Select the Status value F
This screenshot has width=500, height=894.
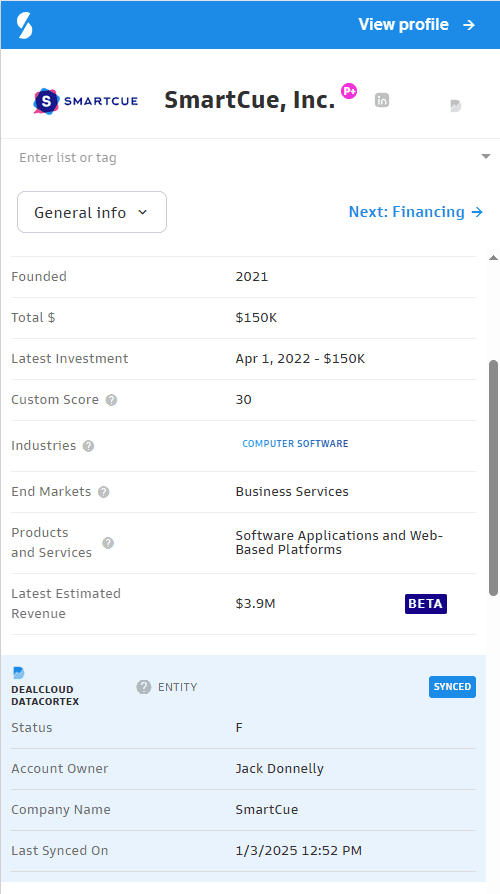pyautogui.click(x=239, y=728)
